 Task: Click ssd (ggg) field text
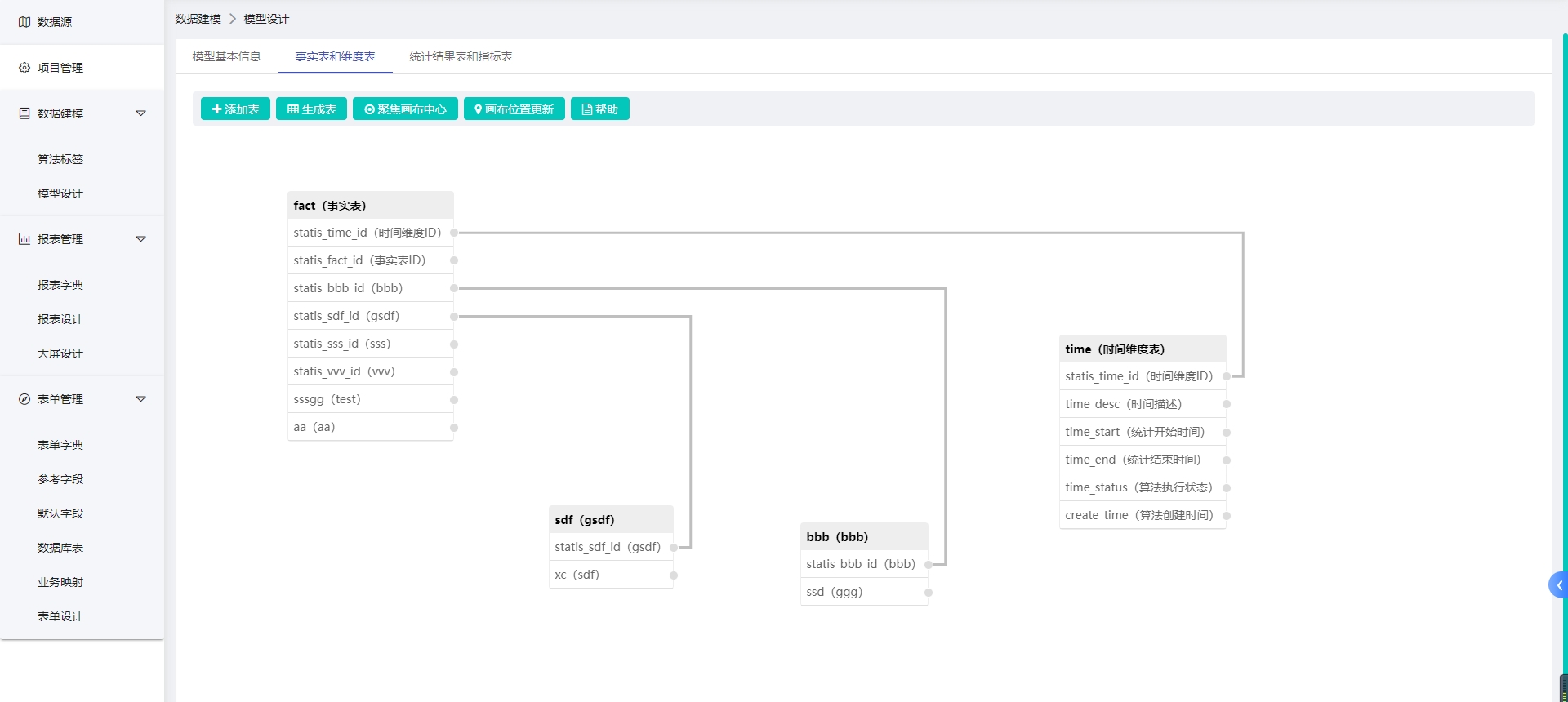point(834,592)
